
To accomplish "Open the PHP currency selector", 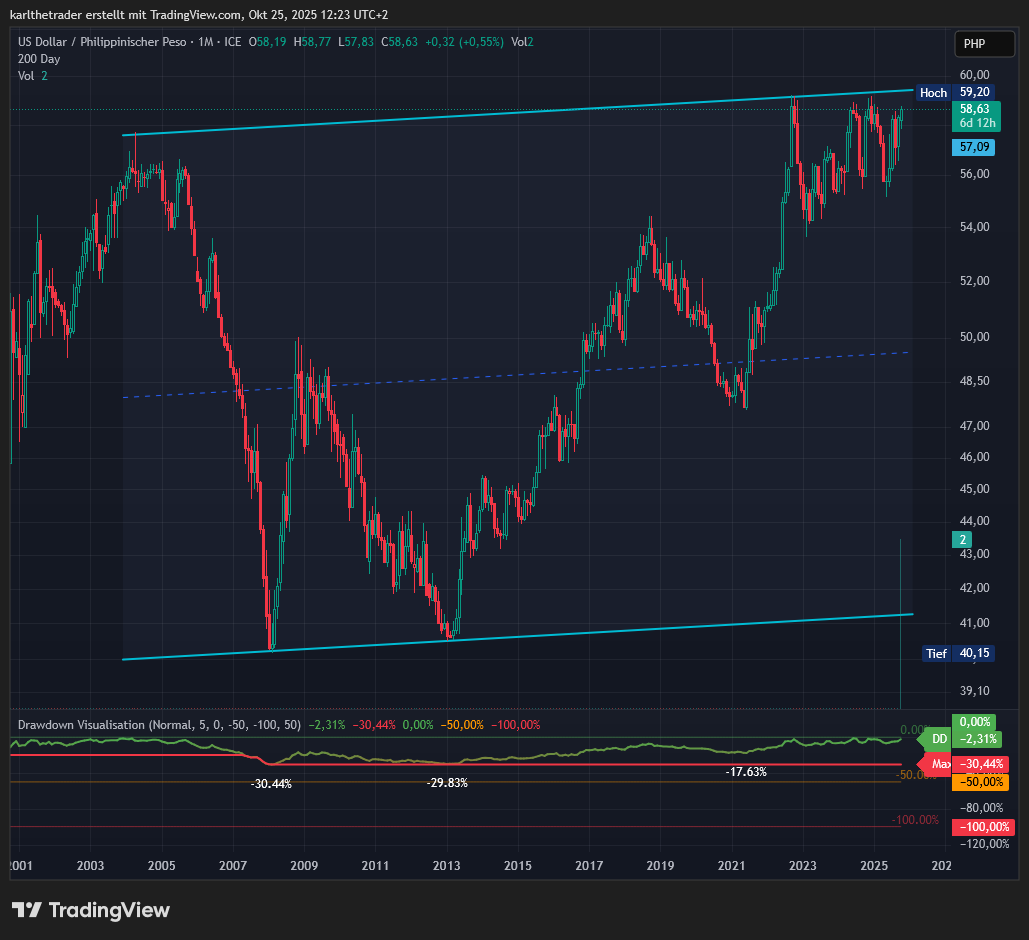I will 974,44.
